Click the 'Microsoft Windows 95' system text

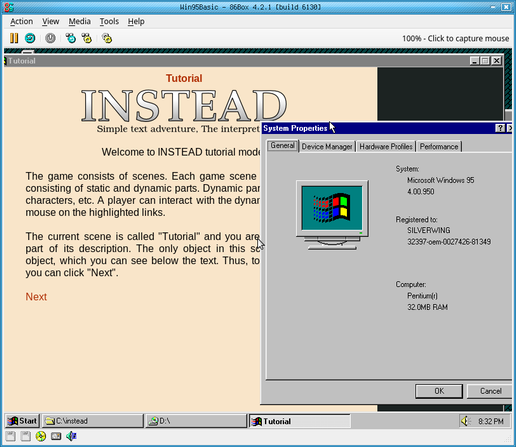coord(440,180)
